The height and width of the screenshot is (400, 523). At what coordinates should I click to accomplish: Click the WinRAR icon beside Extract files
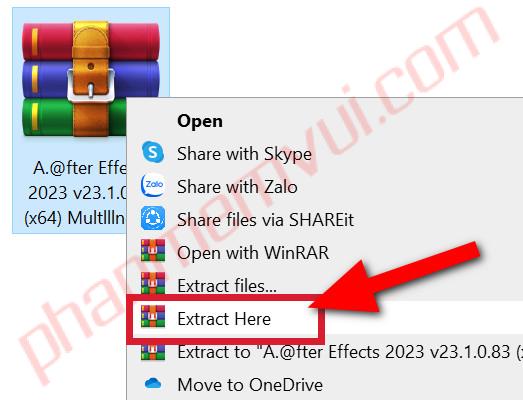pos(153,283)
